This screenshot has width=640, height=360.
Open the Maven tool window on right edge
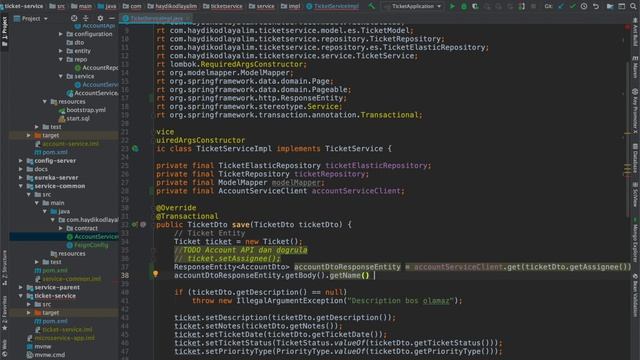click(x=635, y=68)
